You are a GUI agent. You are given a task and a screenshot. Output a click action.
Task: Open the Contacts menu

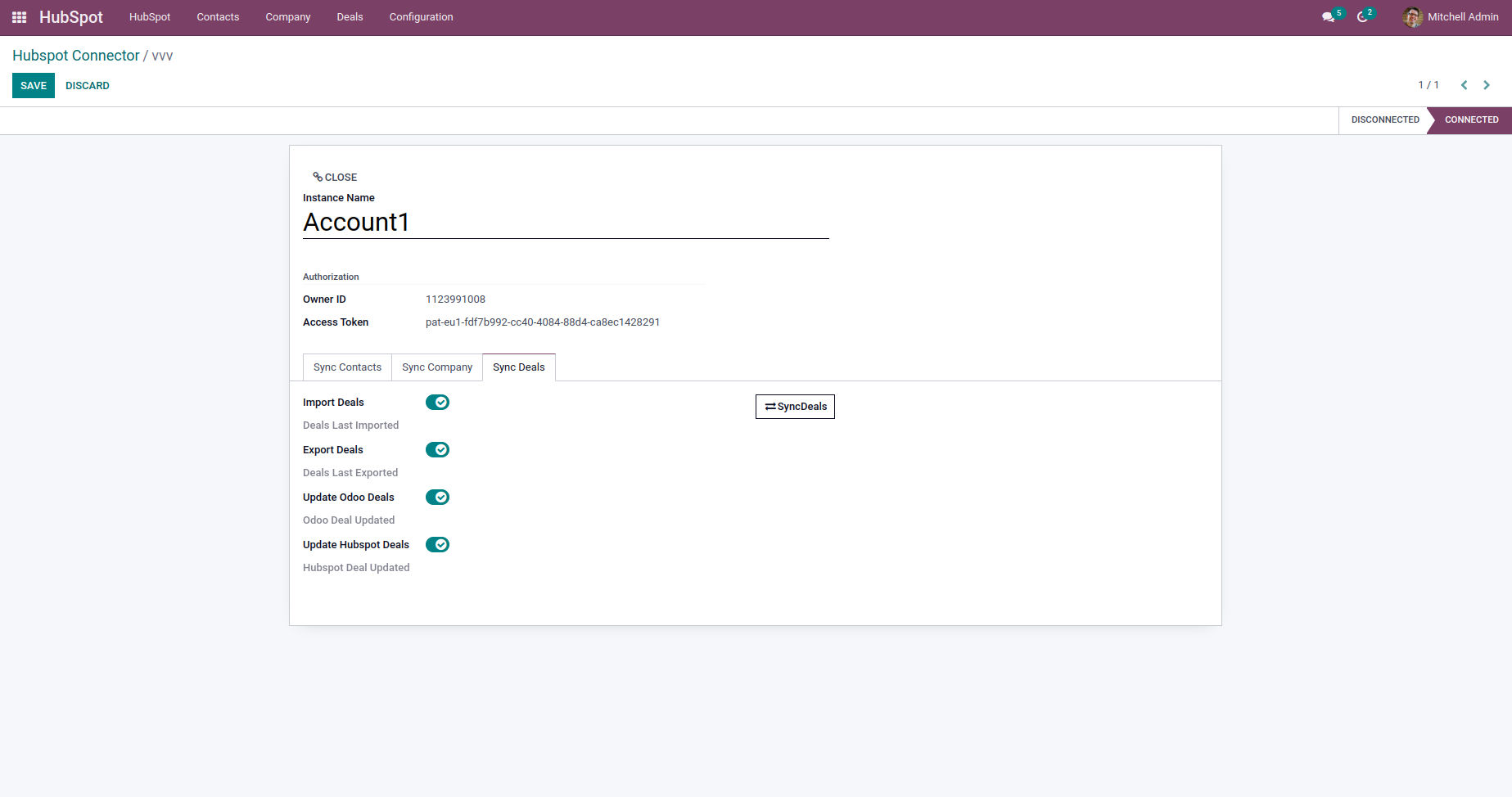click(218, 17)
